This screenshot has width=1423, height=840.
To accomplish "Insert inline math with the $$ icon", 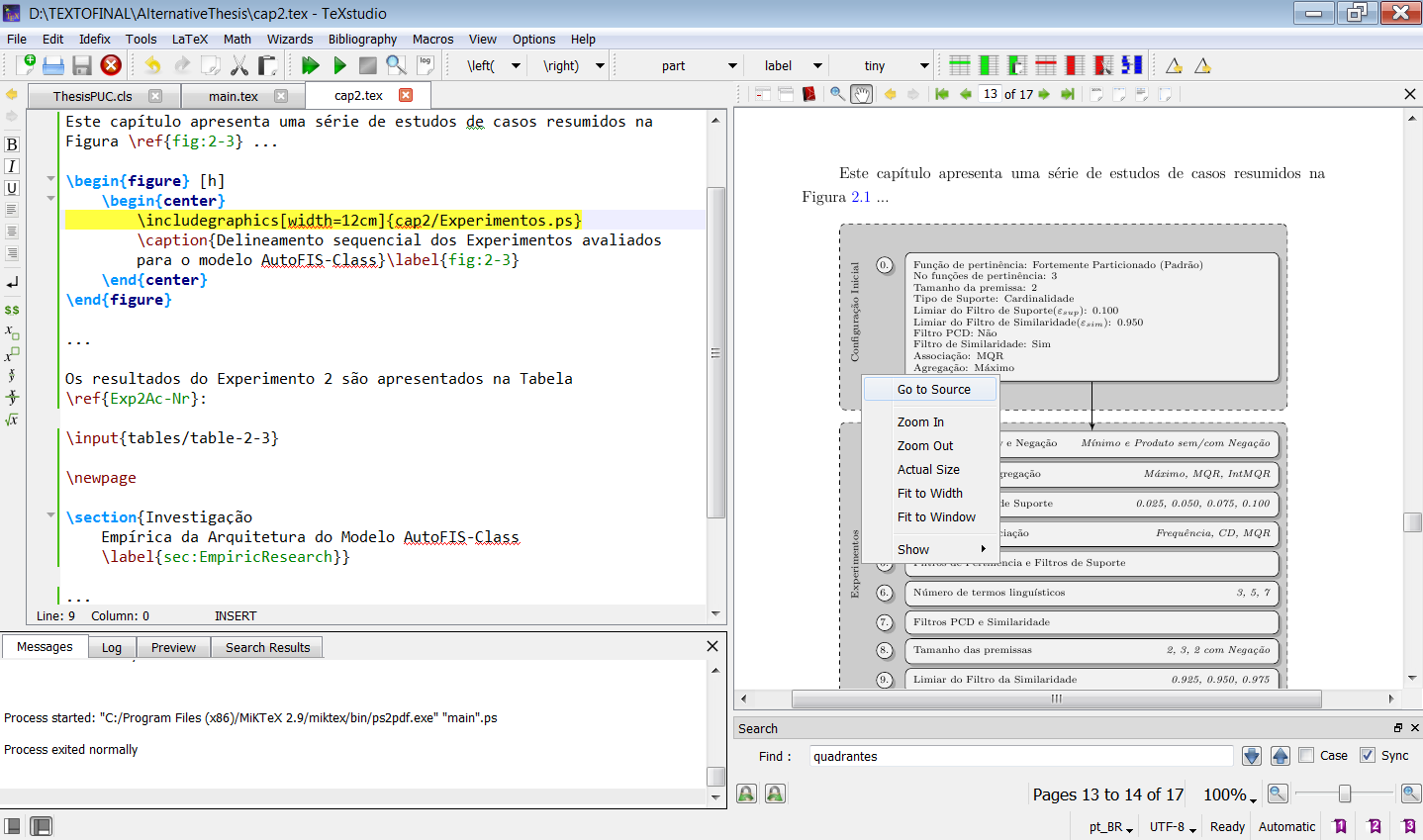I will 12,310.
